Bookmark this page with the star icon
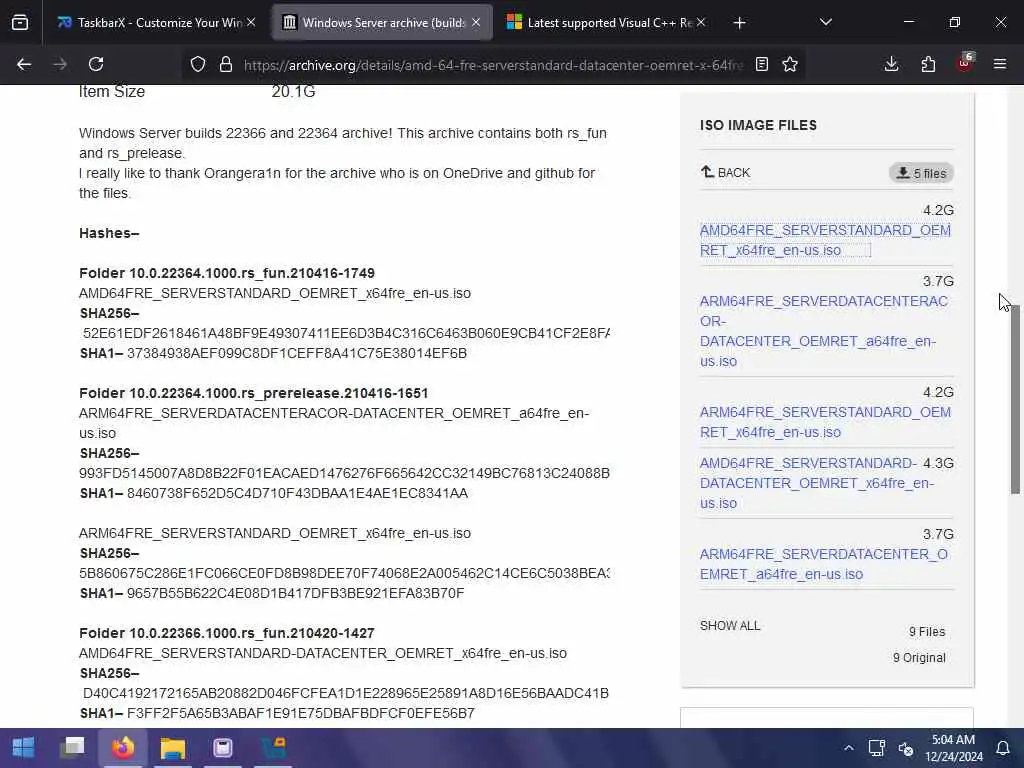The image size is (1024, 768). 790,64
